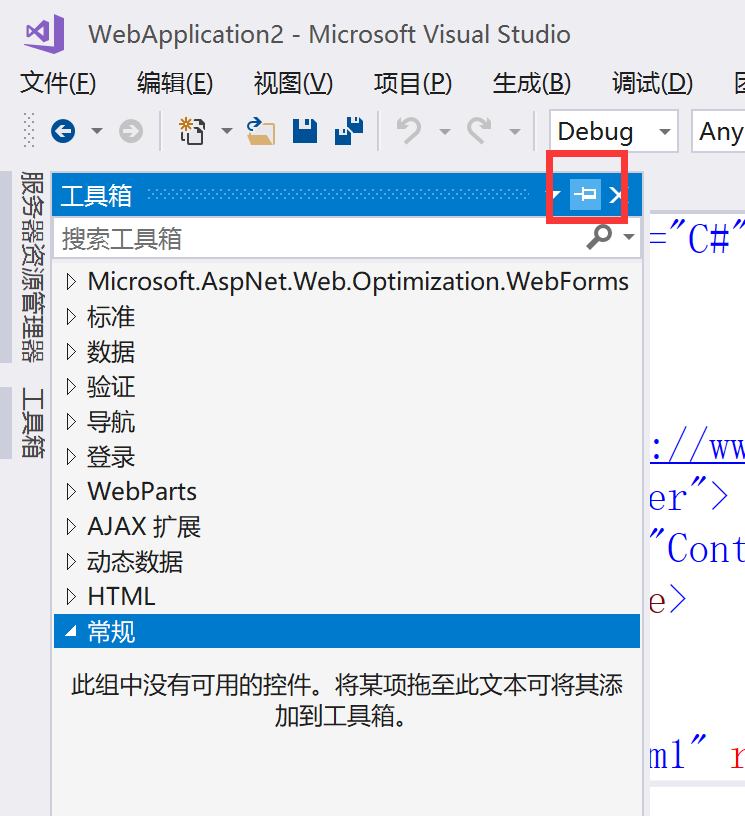
Task: Close the 工具箱 panel with X
Action: pos(616,195)
